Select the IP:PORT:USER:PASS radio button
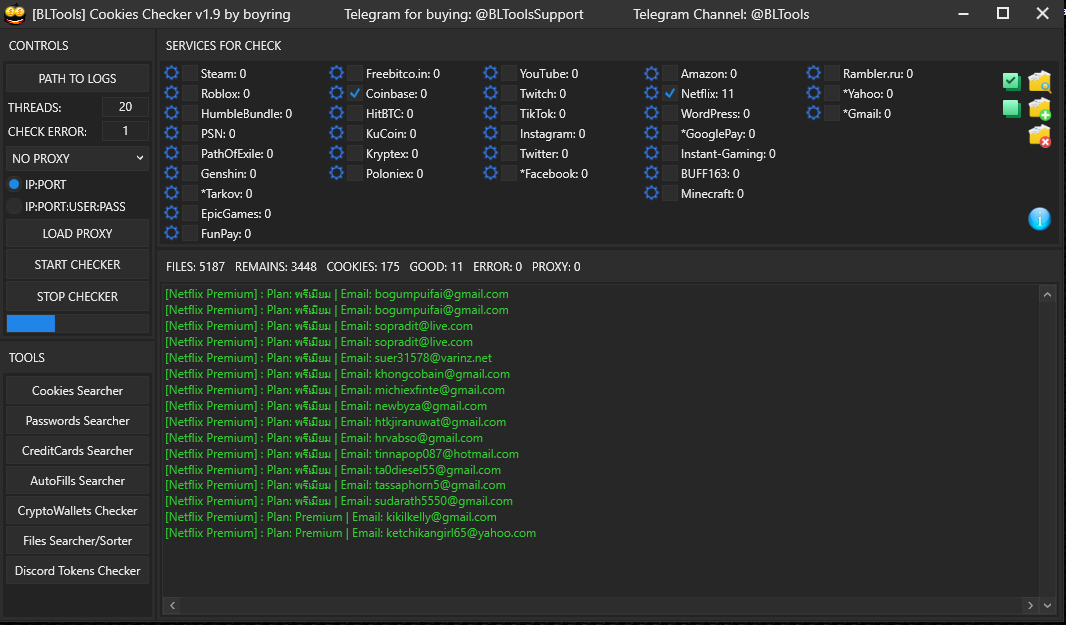Image resolution: width=1066 pixels, height=625 pixels. [x=14, y=207]
